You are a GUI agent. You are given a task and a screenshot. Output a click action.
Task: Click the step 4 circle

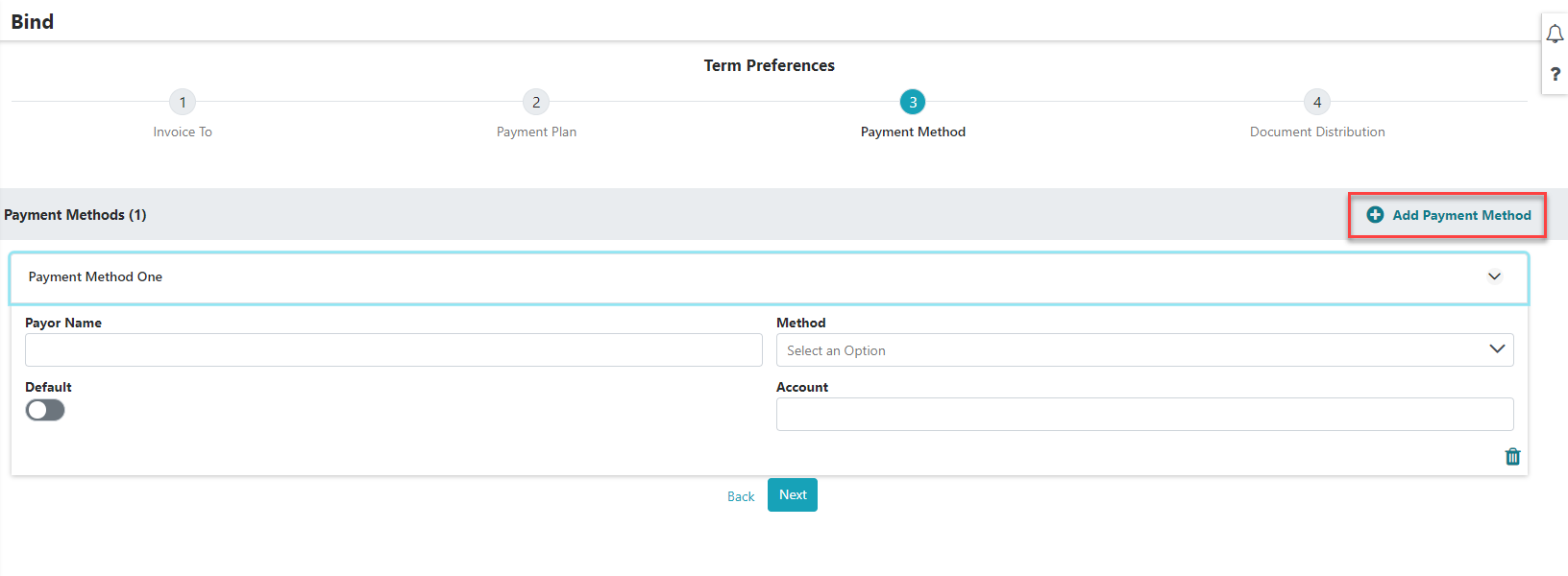coord(1317,102)
